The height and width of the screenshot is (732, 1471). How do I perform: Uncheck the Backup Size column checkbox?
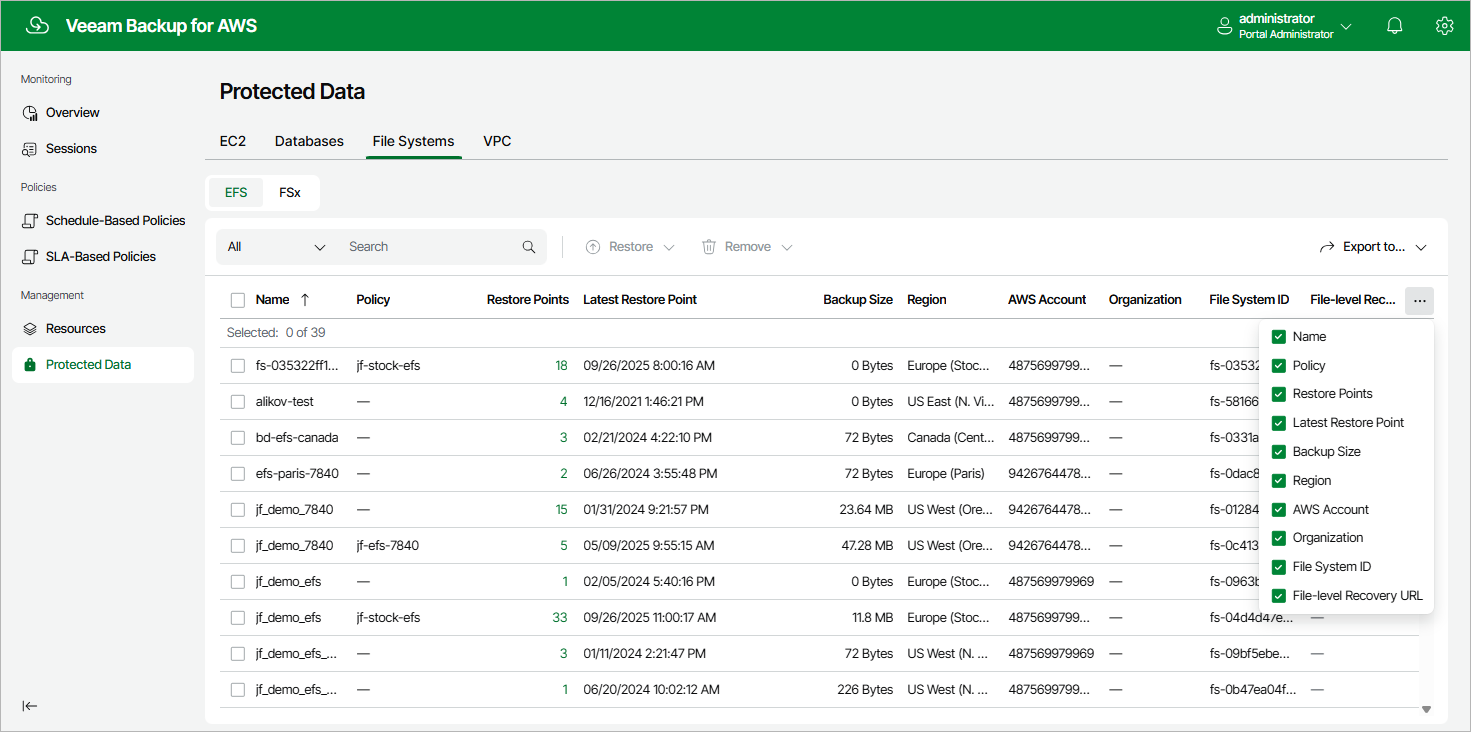coord(1279,452)
